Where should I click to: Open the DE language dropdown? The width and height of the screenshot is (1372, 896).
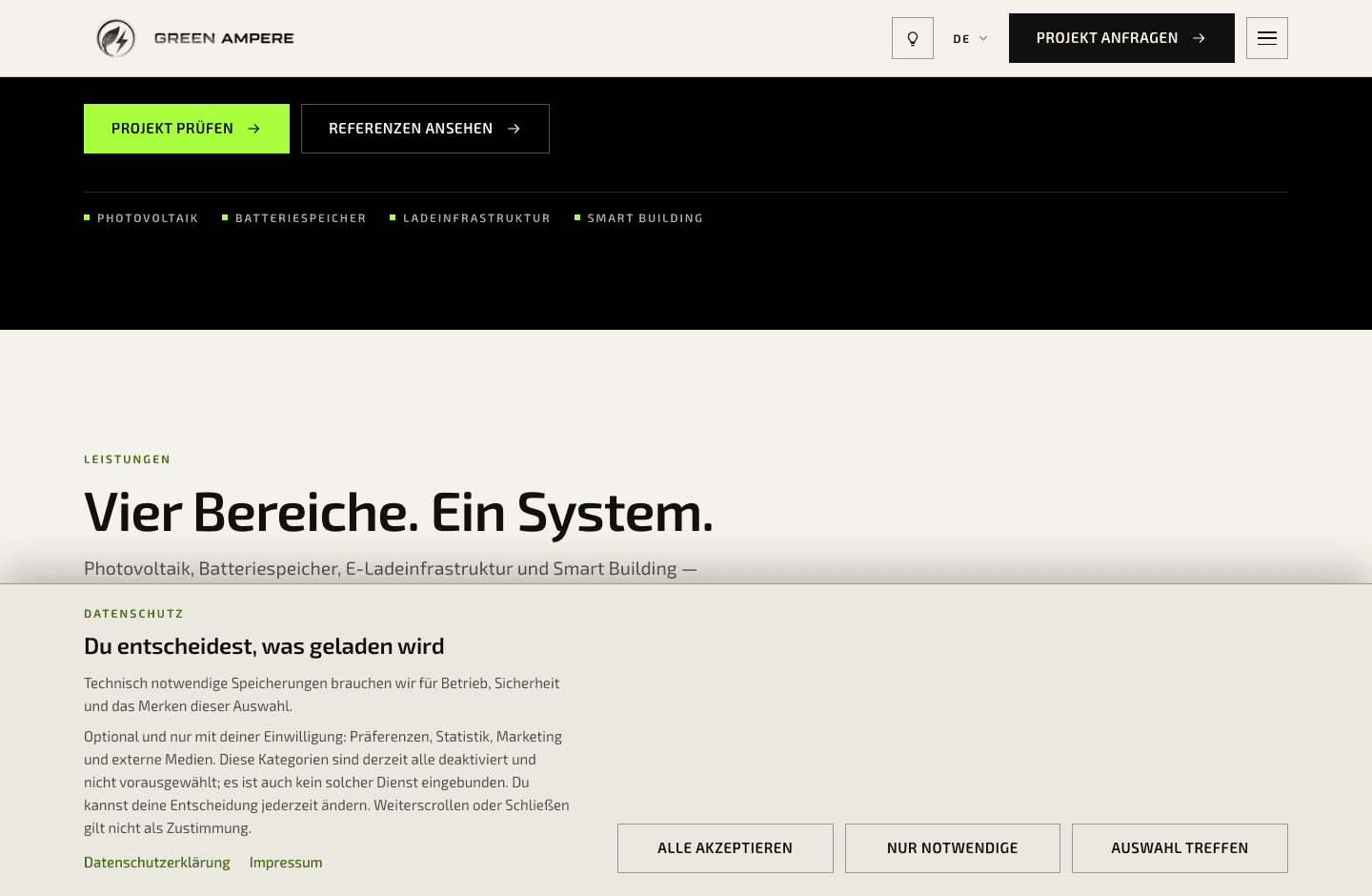point(970,39)
